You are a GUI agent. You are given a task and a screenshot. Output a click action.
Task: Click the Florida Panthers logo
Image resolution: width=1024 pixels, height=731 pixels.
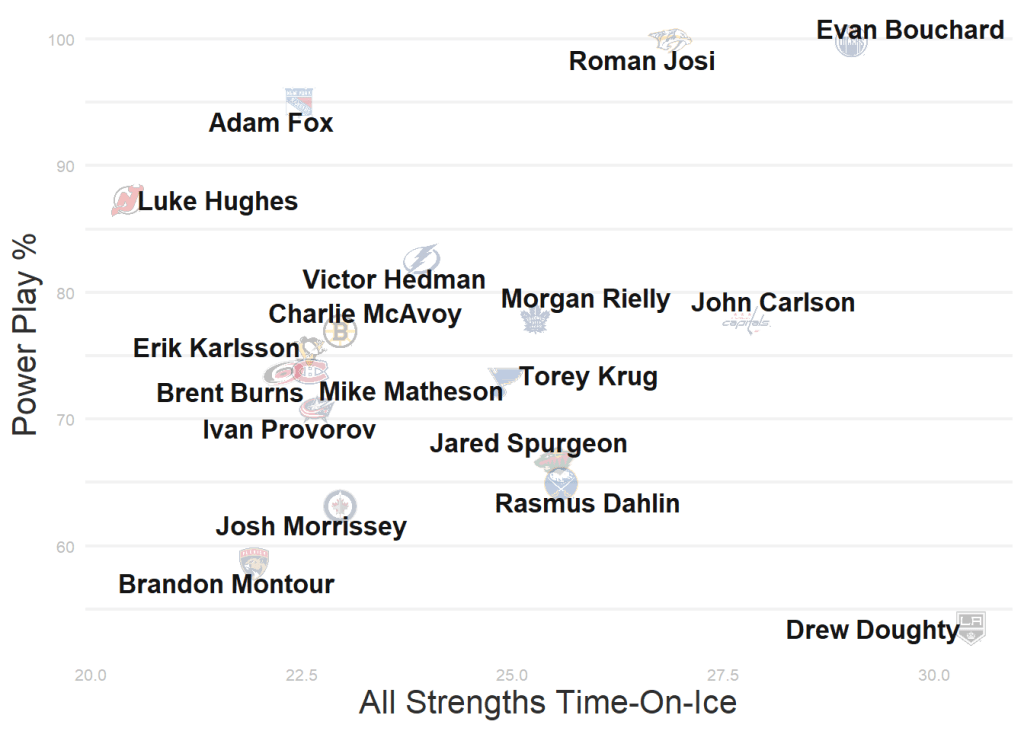coord(254,561)
